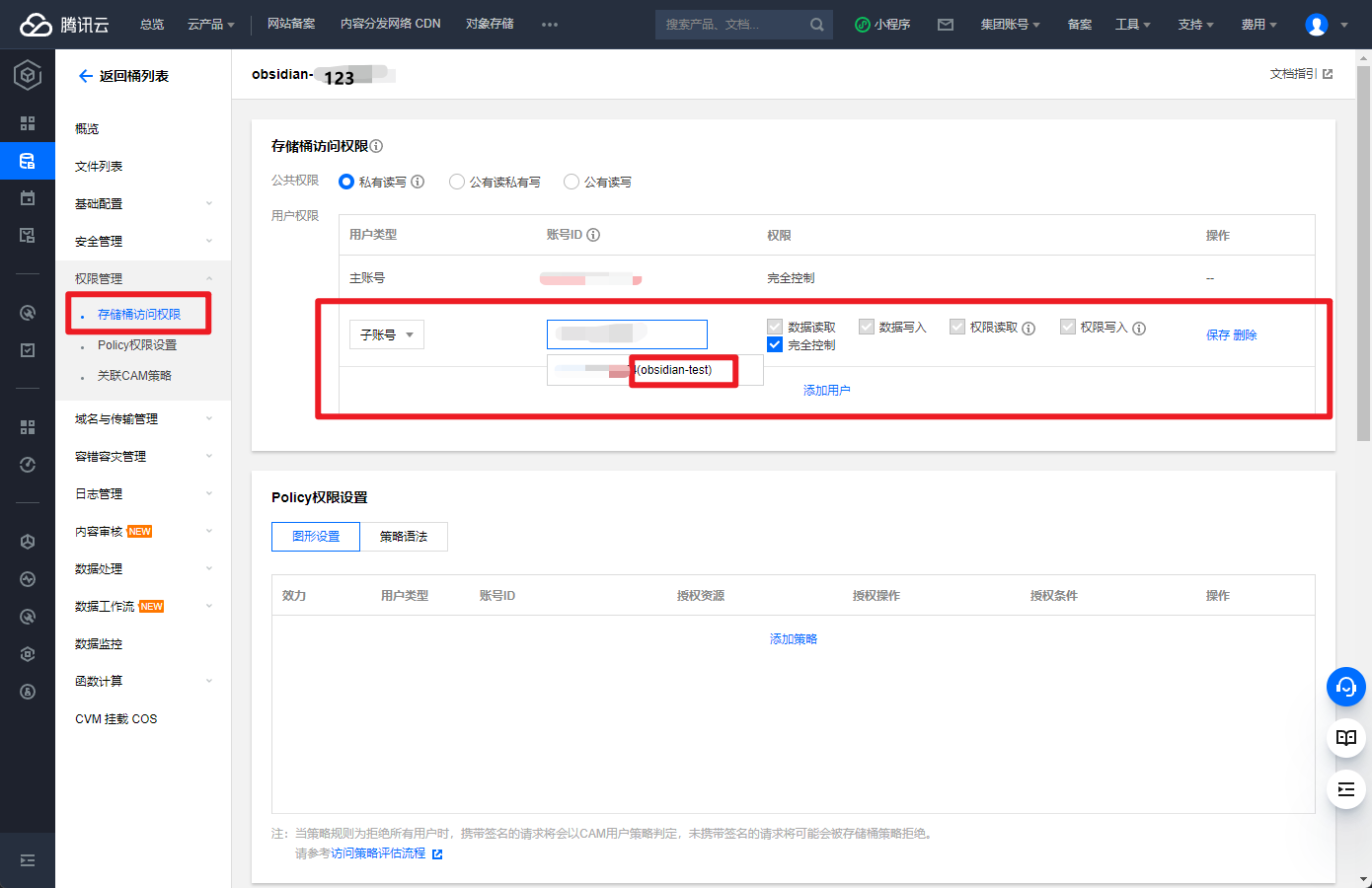
Task: Click the pulse monitor icon in the sidebar
Action: (x=28, y=579)
